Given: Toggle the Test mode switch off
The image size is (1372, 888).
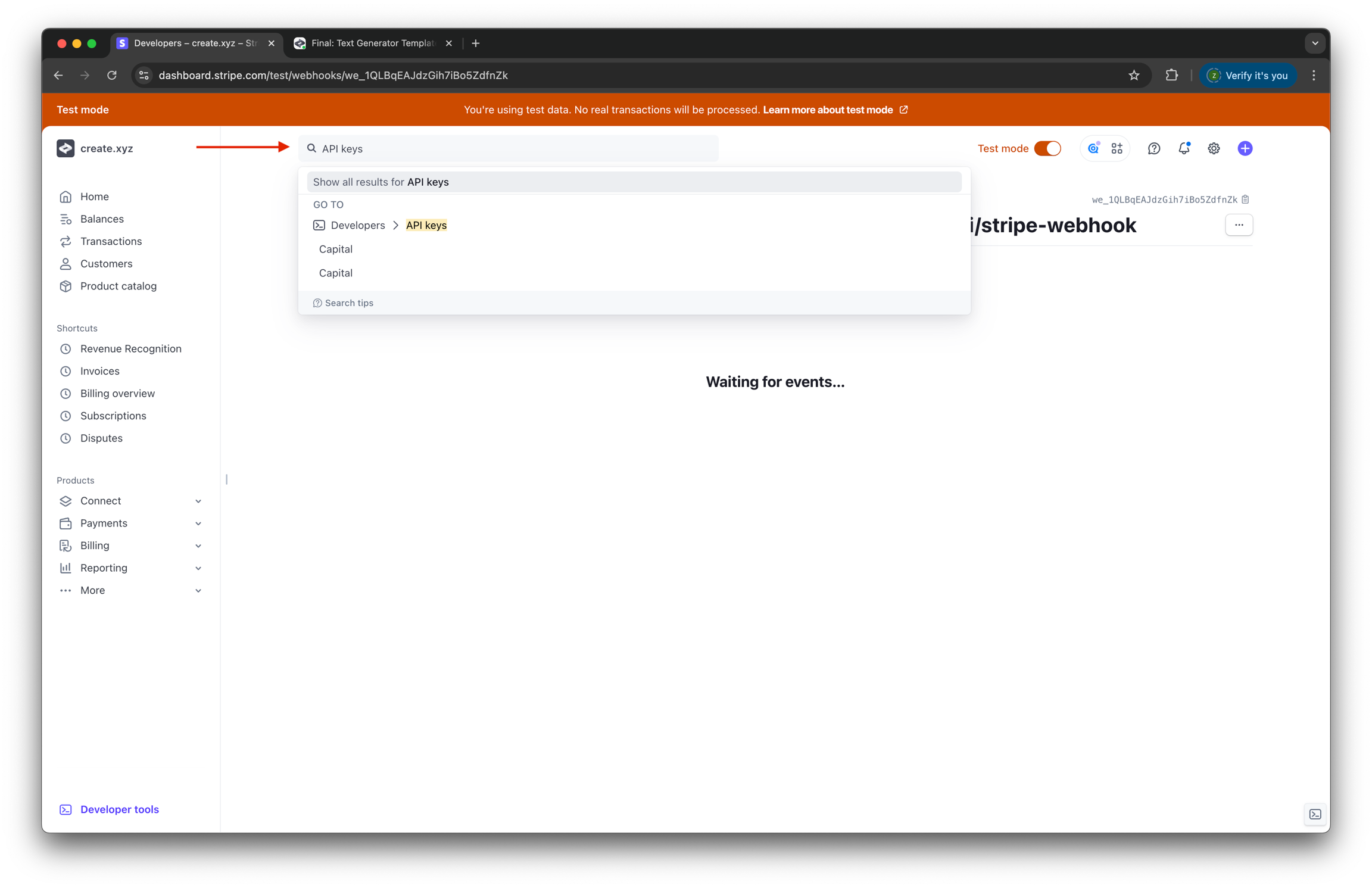Looking at the screenshot, I should [1047, 149].
